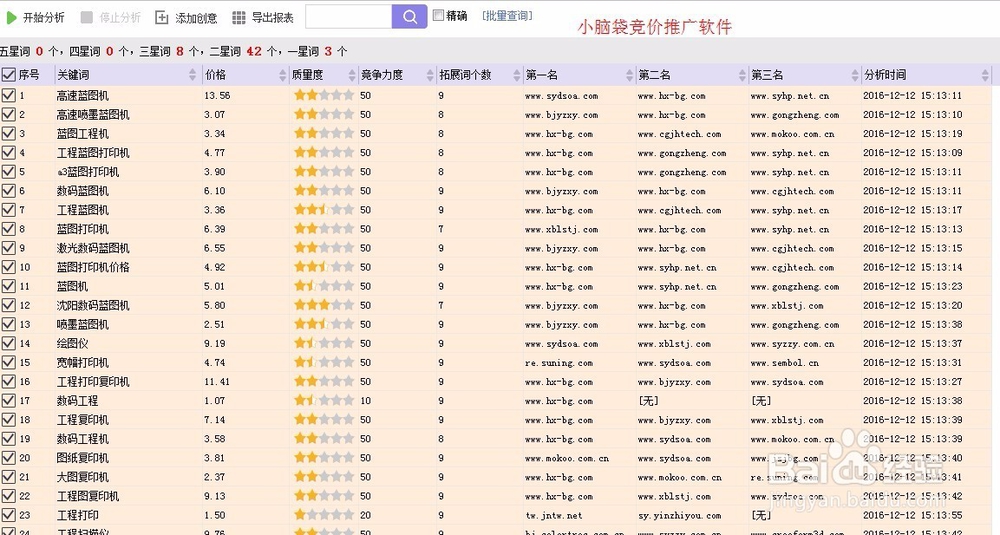Click the grey 停止分析 stop icon

click(x=86, y=18)
